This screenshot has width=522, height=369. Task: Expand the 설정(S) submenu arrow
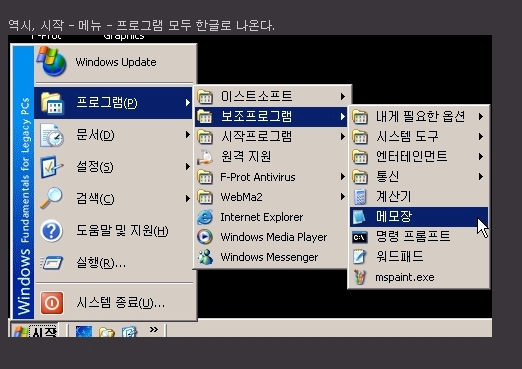(188, 167)
